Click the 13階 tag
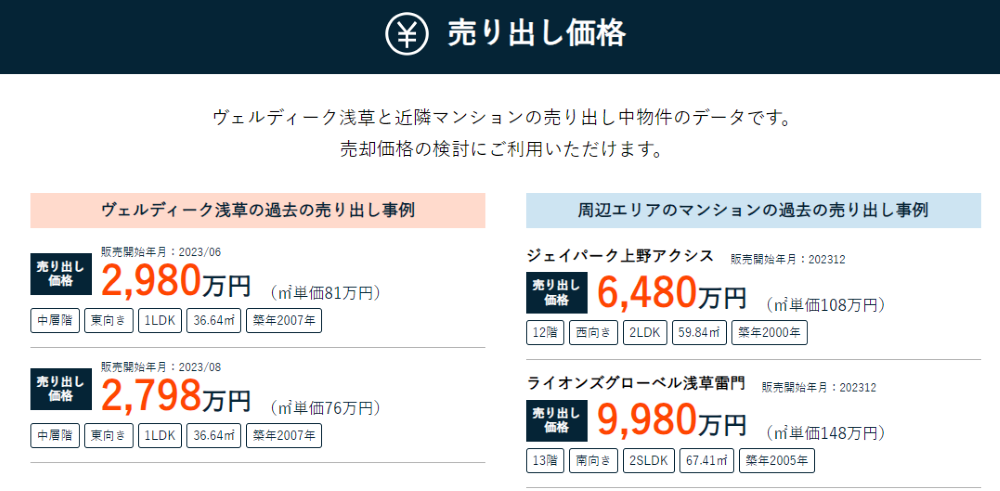 click(x=545, y=461)
